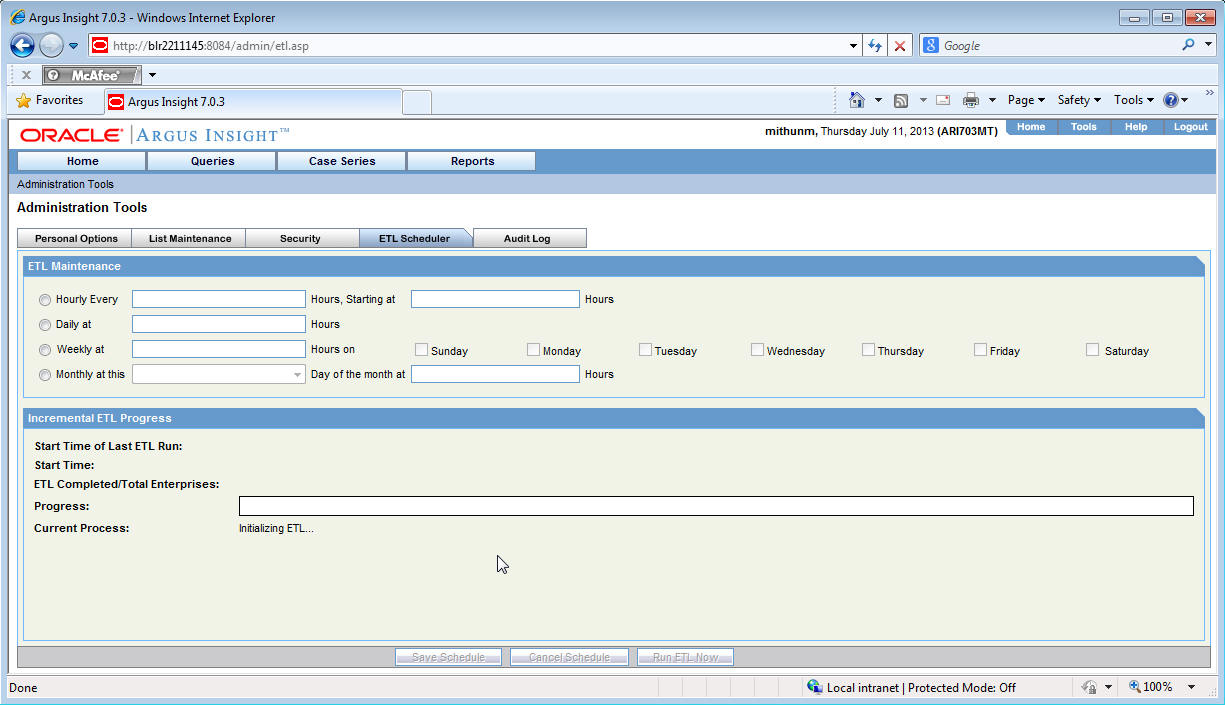Check the Saturday checkbox
The height and width of the screenshot is (705, 1225).
click(1092, 350)
